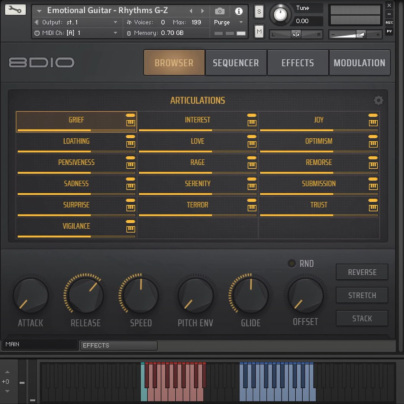This screenshot has height=404, width=404.
Task: Click keyboard icon for Optimism articulation
Action: pyautogui.click(x=373, y=144)
